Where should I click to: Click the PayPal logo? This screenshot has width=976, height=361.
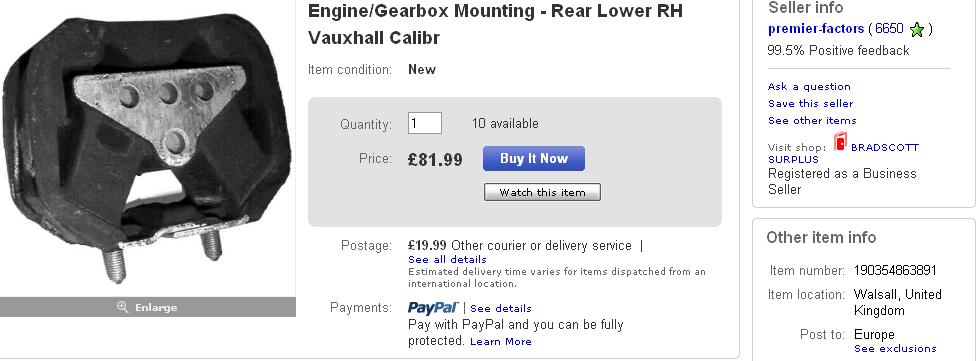(x=433, y=307)
